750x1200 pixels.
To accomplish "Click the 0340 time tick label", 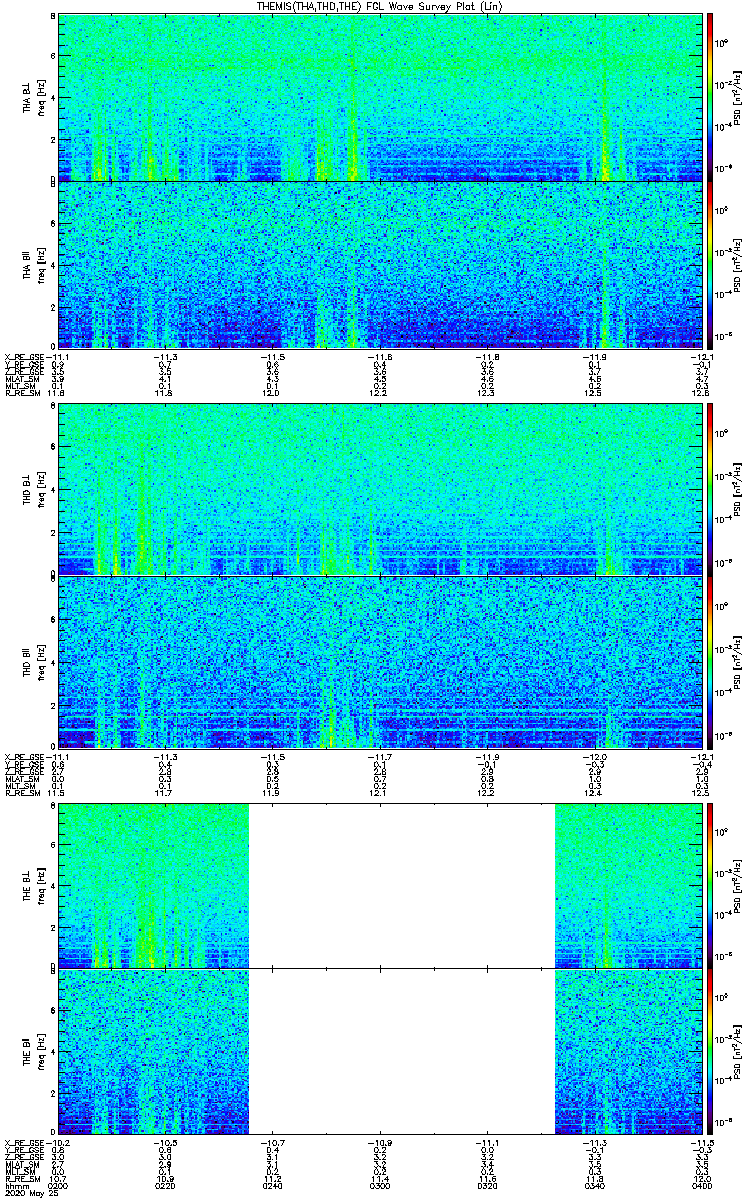I will (594, 1187).
